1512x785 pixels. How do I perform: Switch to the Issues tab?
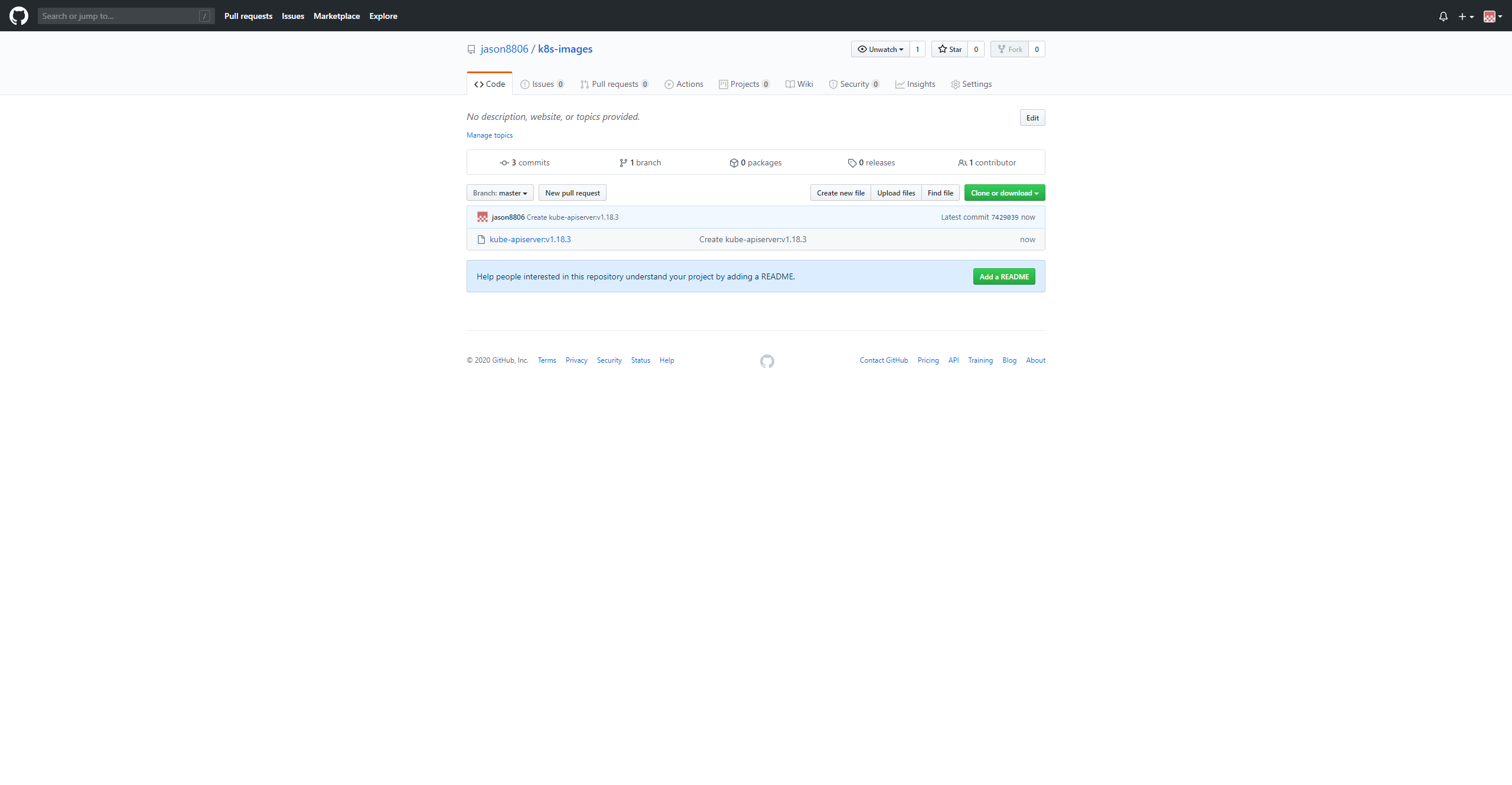click(542, 84)
